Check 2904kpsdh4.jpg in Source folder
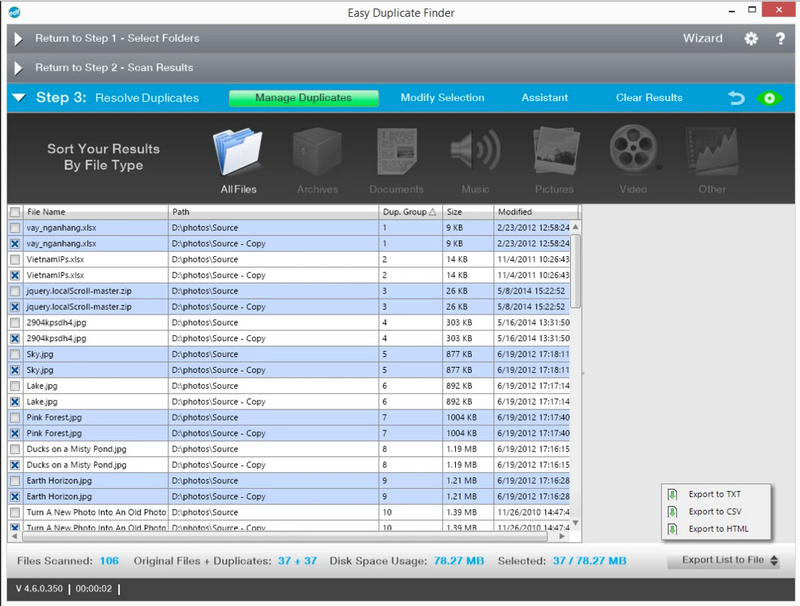800x606 pixels. 15,323
